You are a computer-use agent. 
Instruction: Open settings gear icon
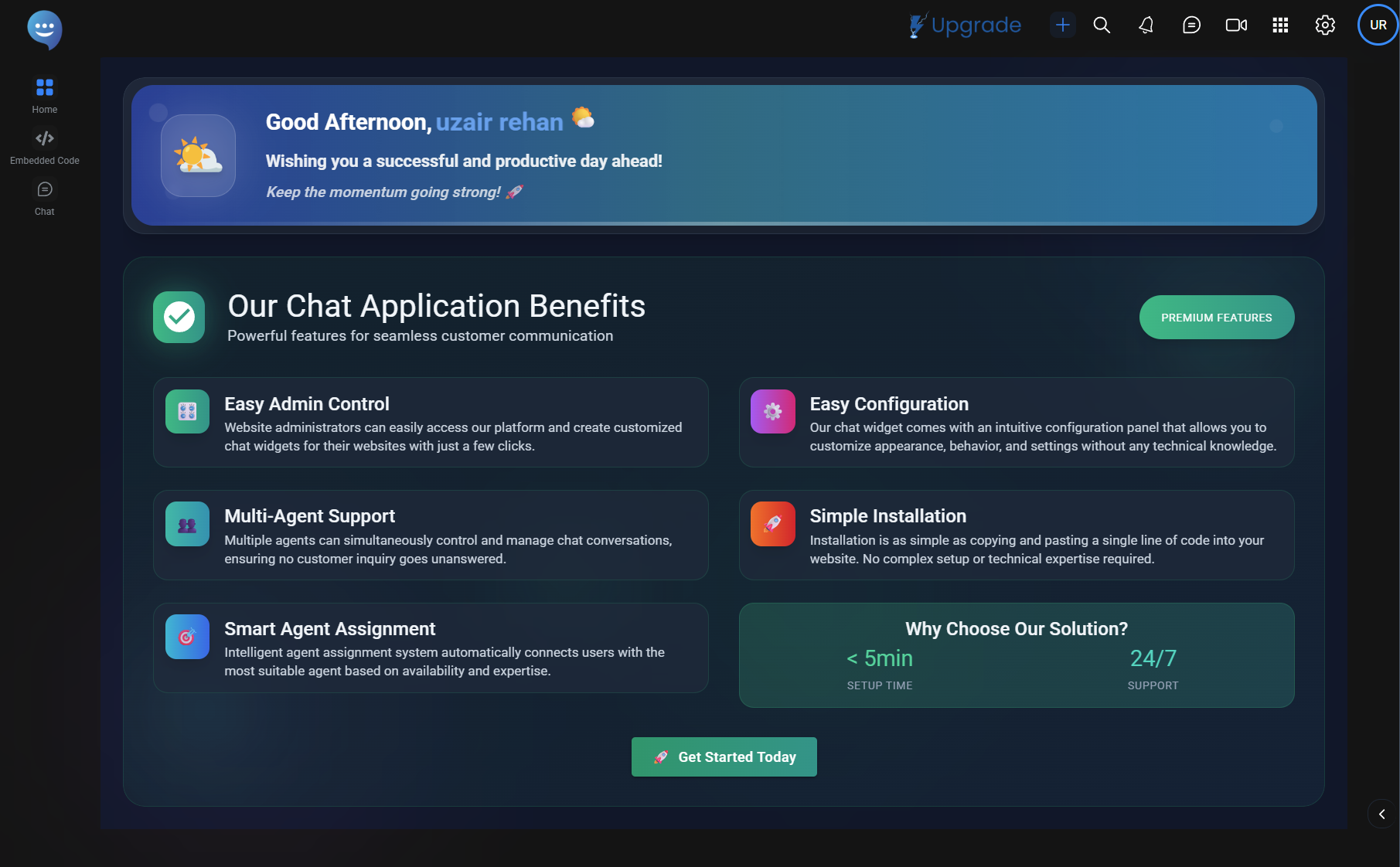pos(1325,25)
